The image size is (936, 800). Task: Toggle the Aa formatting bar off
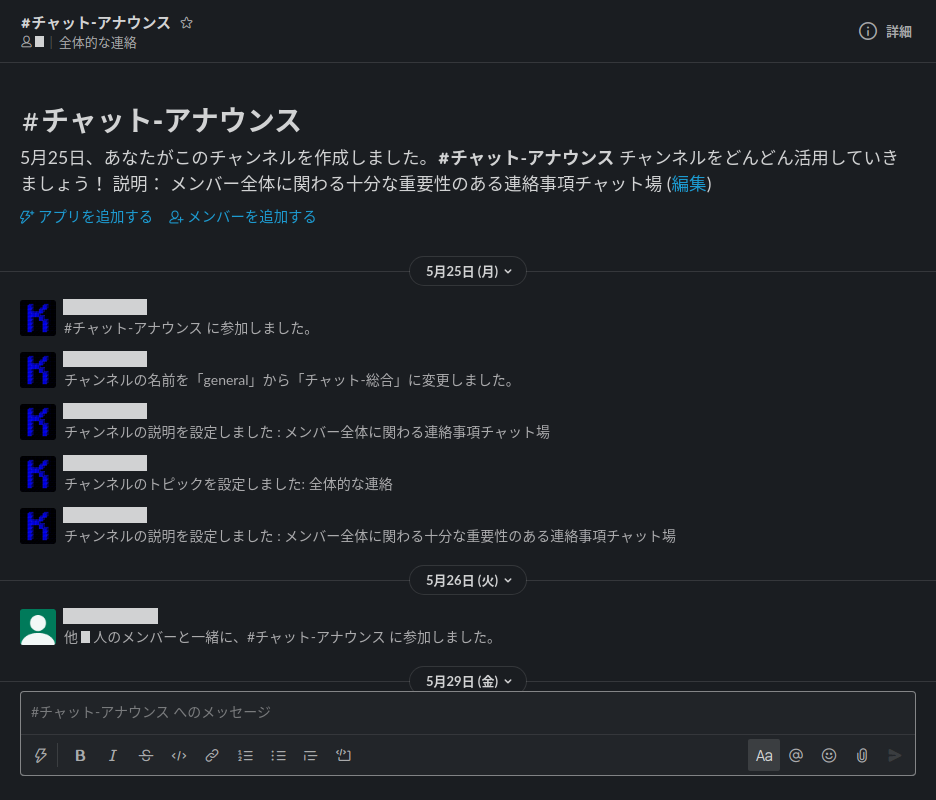[x=763, y=755]
